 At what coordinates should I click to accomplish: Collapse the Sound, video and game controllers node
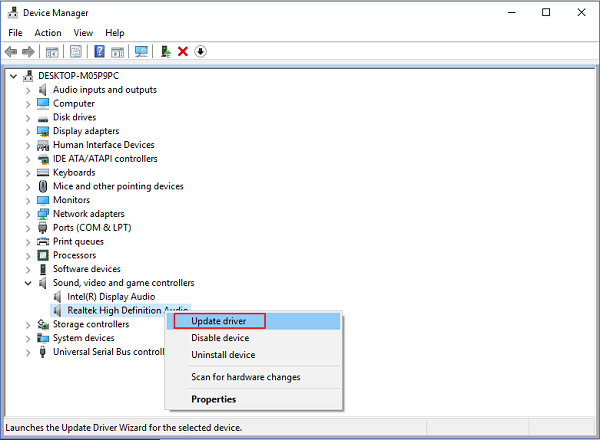tap(28, 283)
